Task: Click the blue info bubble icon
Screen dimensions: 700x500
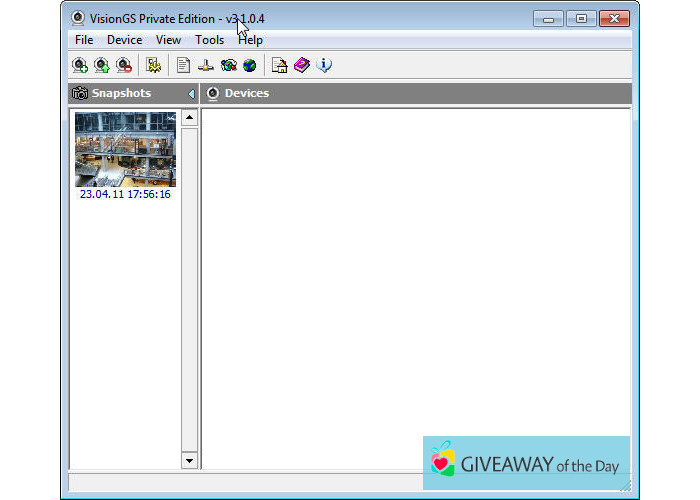Action: point(324,66)
